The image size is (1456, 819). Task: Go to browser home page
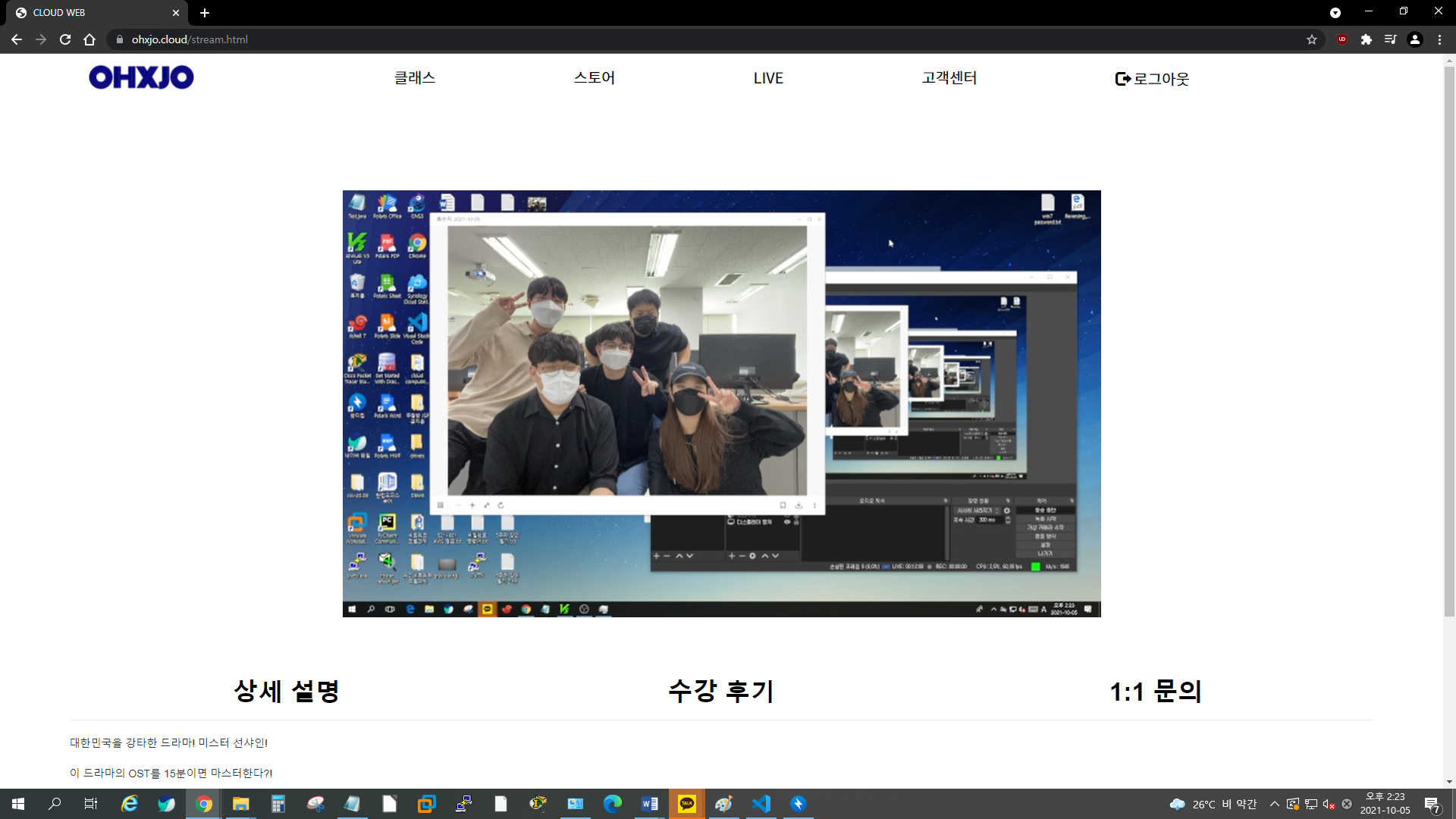[x=89, y=39]
